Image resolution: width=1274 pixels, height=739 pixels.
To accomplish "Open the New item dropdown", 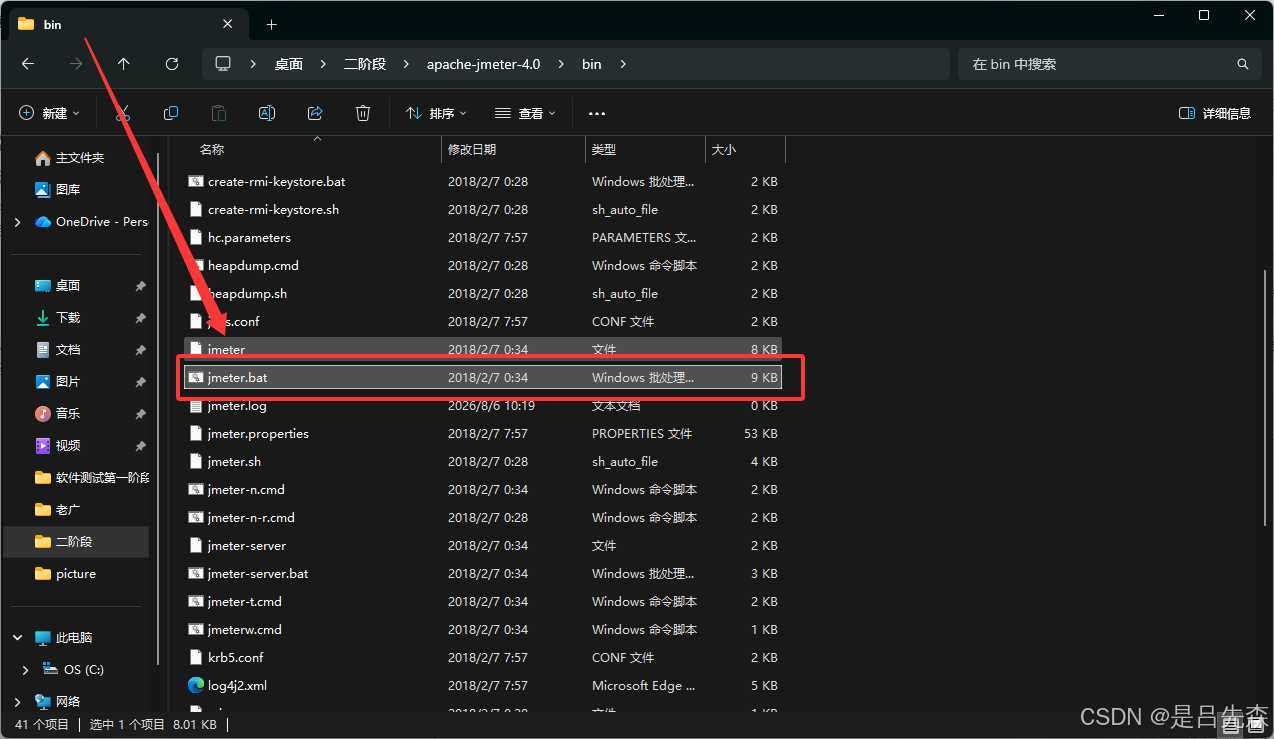I will (49, 113).
